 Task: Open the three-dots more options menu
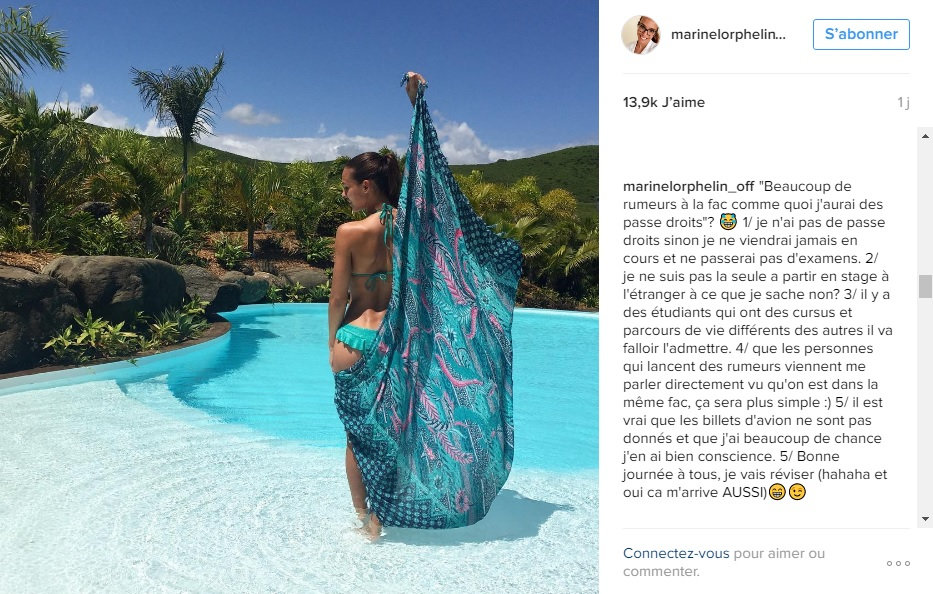coord(898,563)
